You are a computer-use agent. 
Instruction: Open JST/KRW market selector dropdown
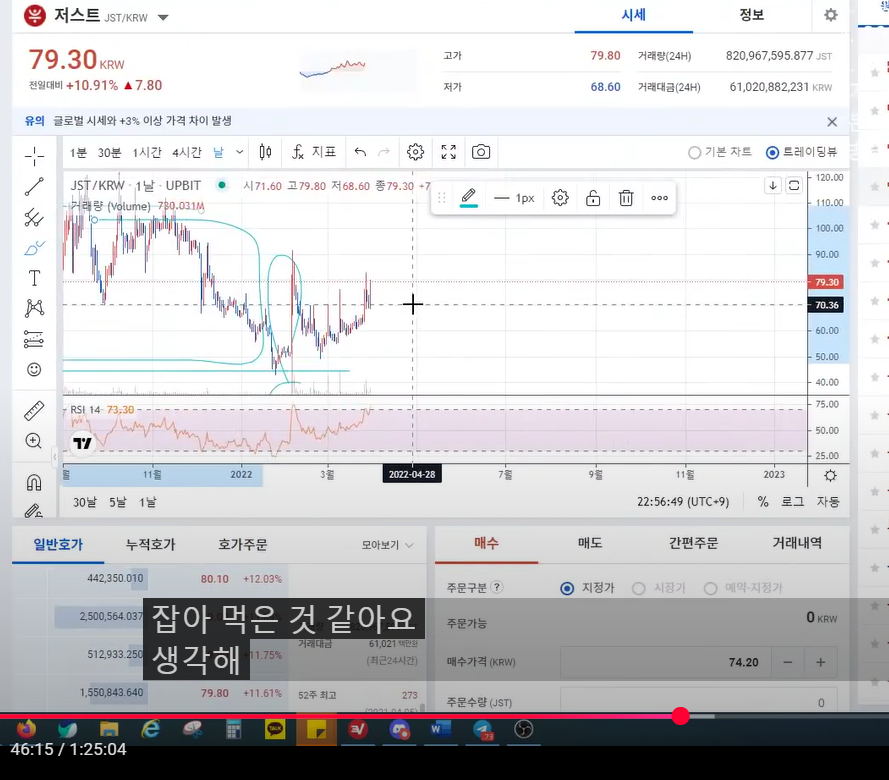(x=163, y=18)
